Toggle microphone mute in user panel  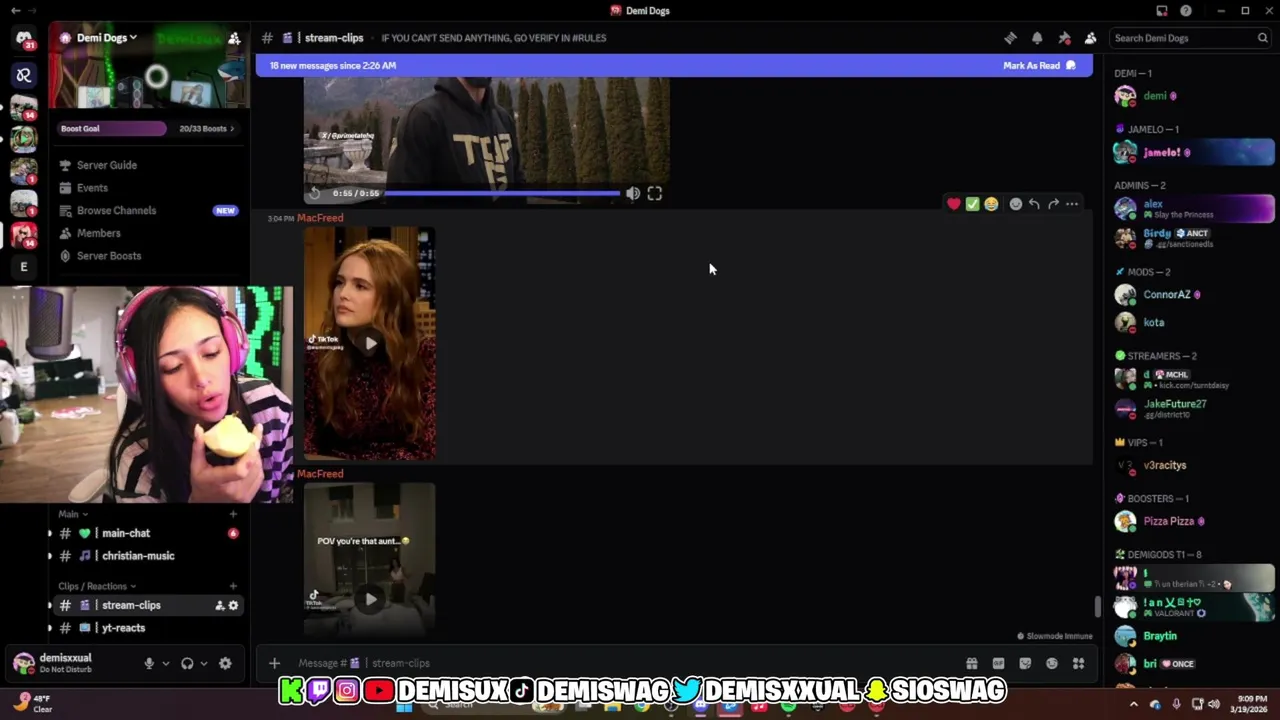(149, 663)
